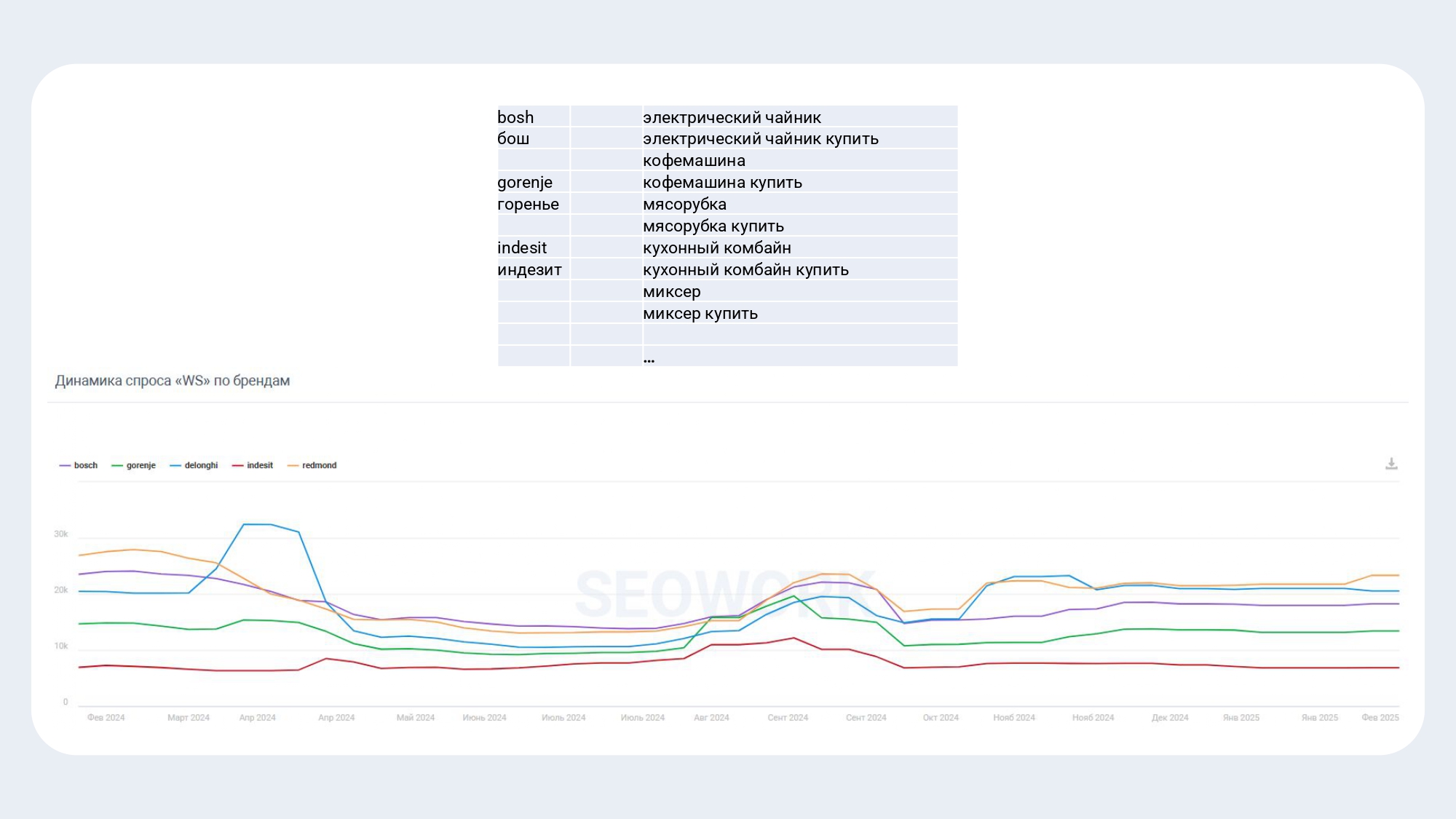Click the 'Окт 2024' x-axis label
Image resolution: width=1456 pixels, height=819 pixels.
(x=941, y=718)
